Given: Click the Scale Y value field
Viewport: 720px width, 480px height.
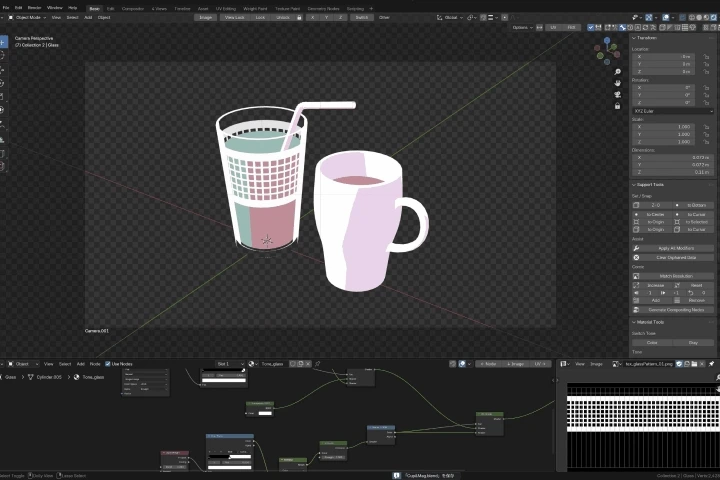Looking at the screenshot, I should tap(664, 134).
